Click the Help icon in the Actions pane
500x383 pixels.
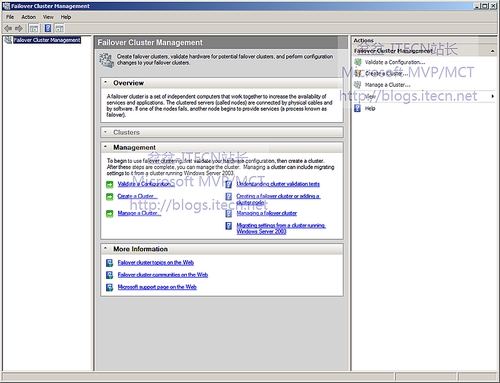[x=357, y=108]
